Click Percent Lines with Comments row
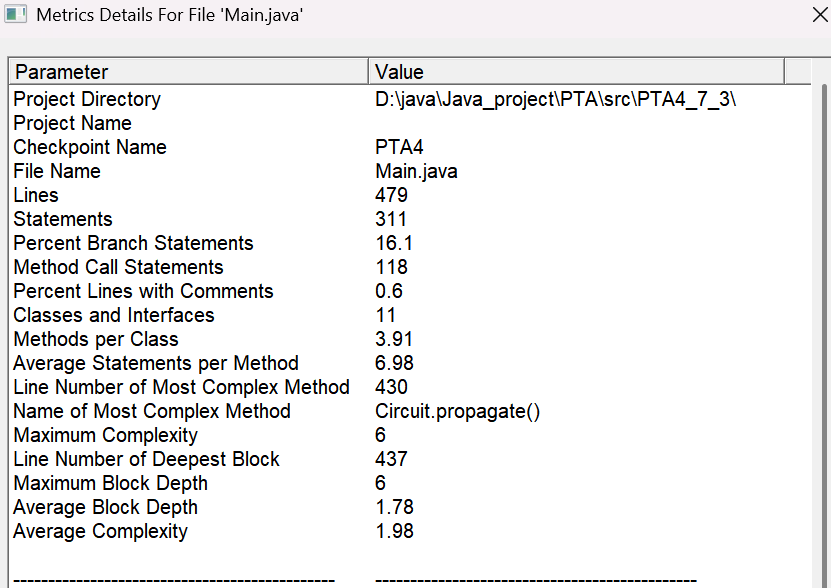831x588 pixels. click(x=410, y=291)
